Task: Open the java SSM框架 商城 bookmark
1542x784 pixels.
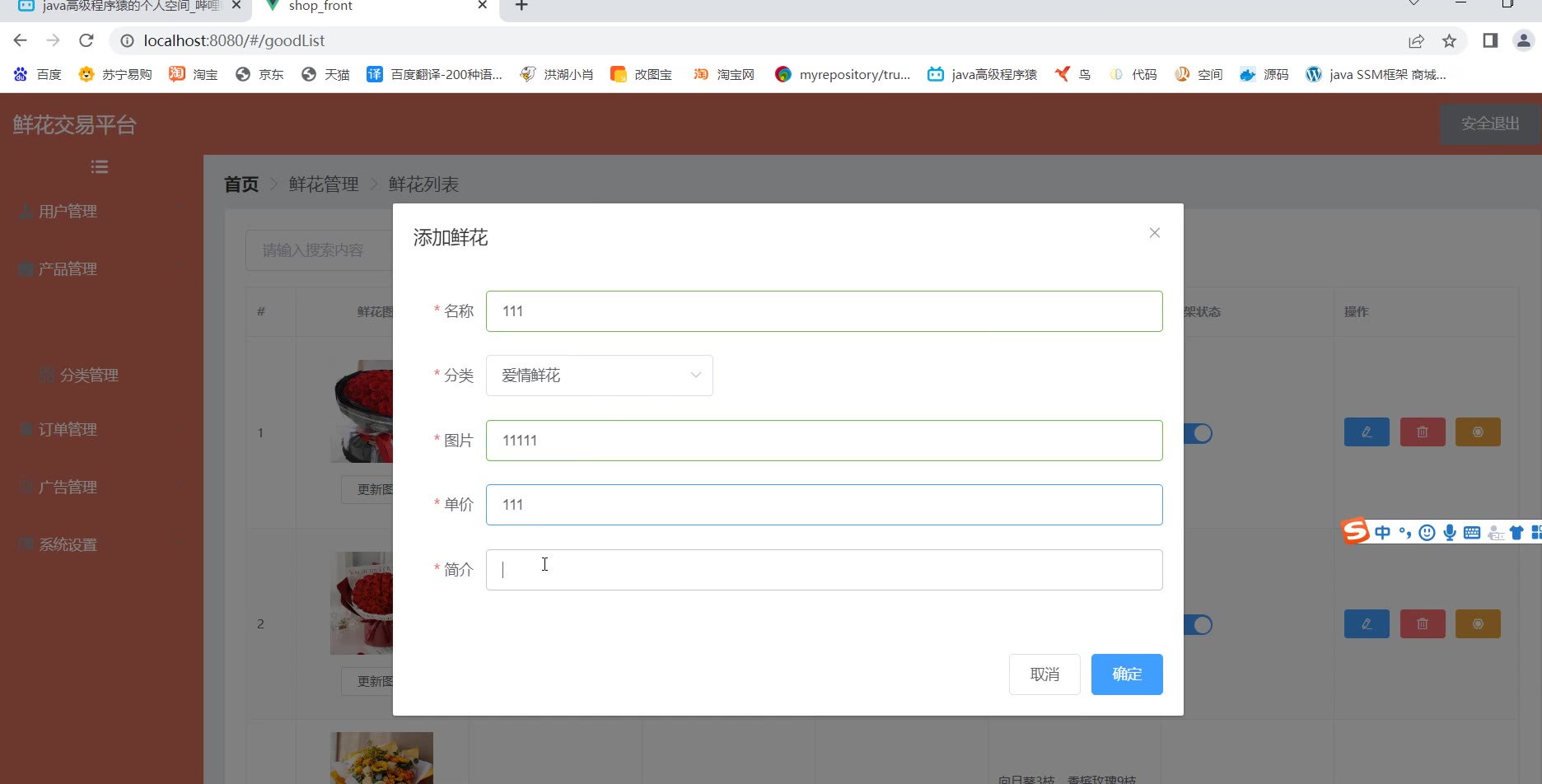Action: pos(1376,74)
